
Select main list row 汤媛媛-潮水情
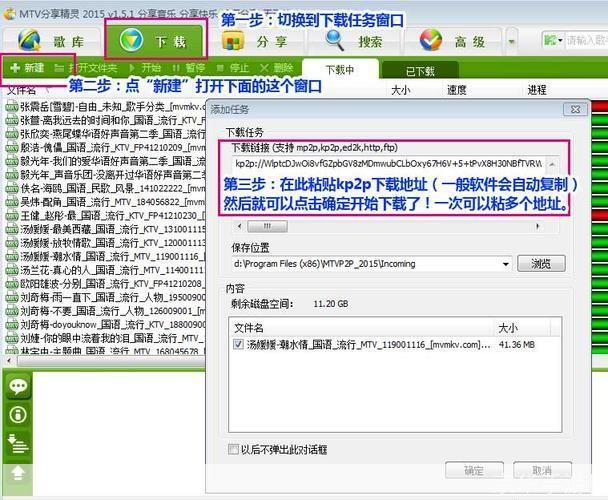click(x=105, y=256)
